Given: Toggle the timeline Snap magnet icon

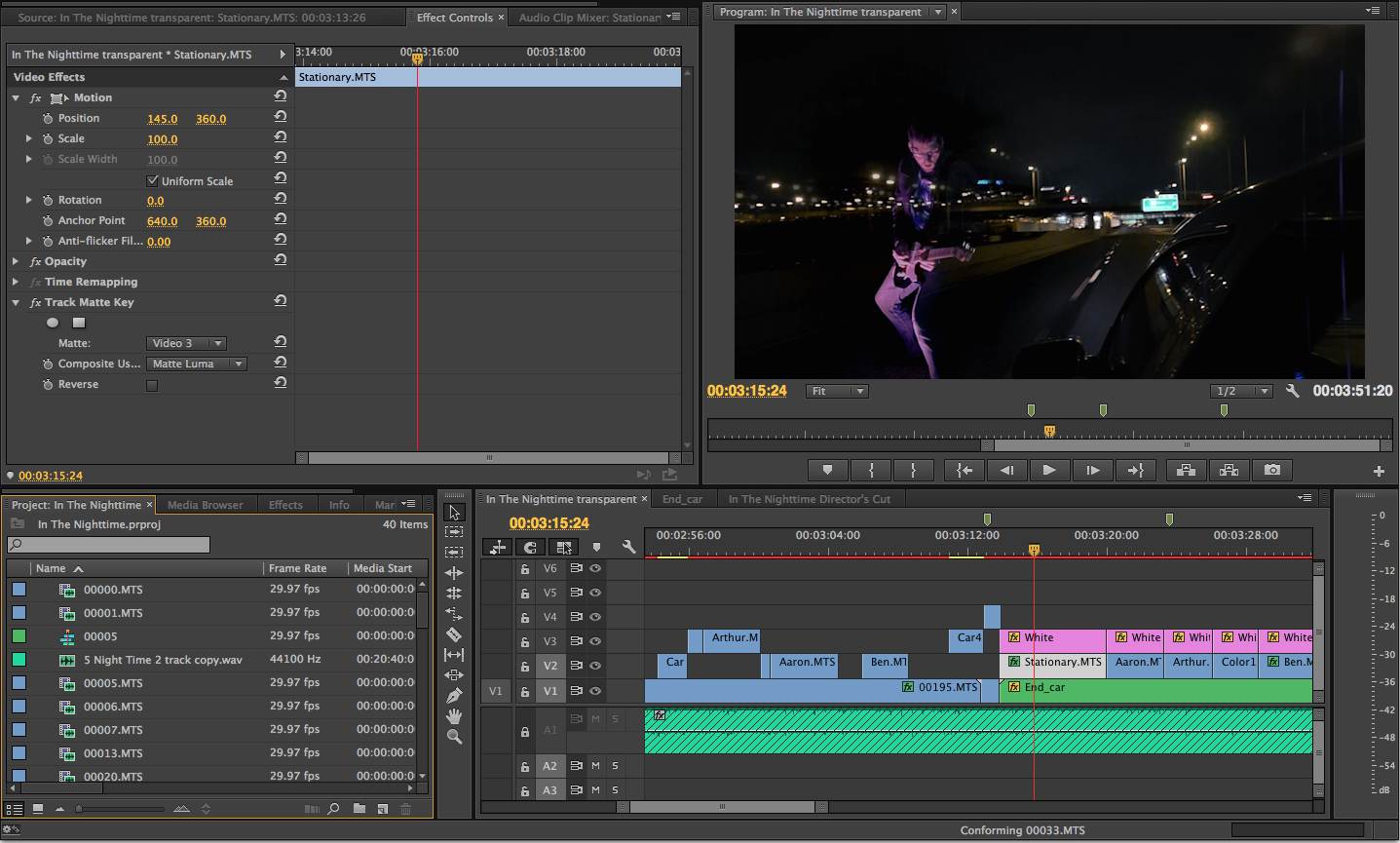Looking at the screenshot, I should [529, 548].
